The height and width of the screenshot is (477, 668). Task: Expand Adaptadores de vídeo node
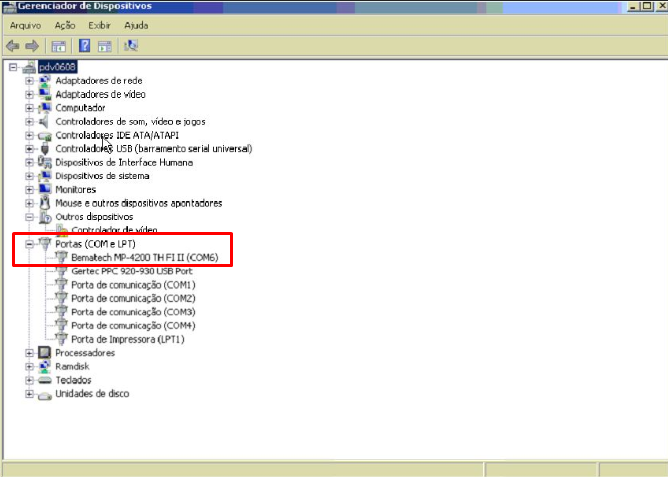(x=29, y=94)
